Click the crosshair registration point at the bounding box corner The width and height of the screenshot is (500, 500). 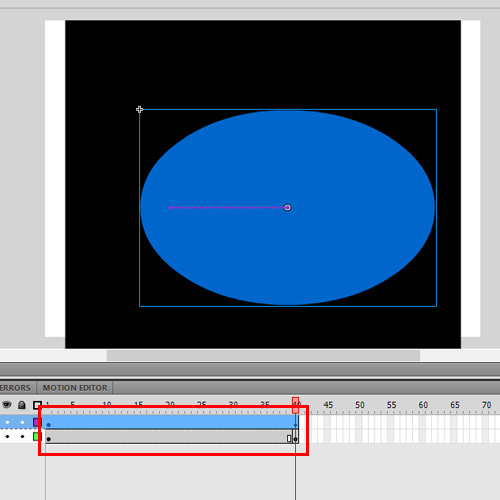click(139, 109)
